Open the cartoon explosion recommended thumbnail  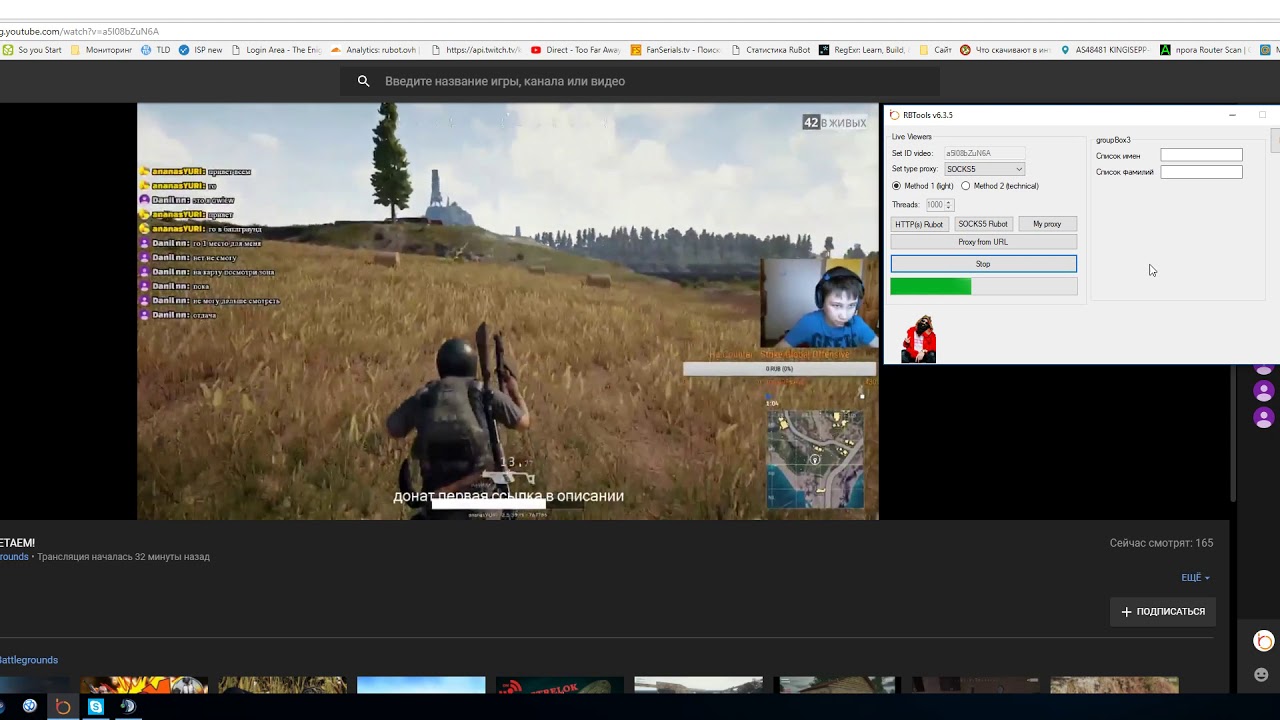(x=144, y=685)
